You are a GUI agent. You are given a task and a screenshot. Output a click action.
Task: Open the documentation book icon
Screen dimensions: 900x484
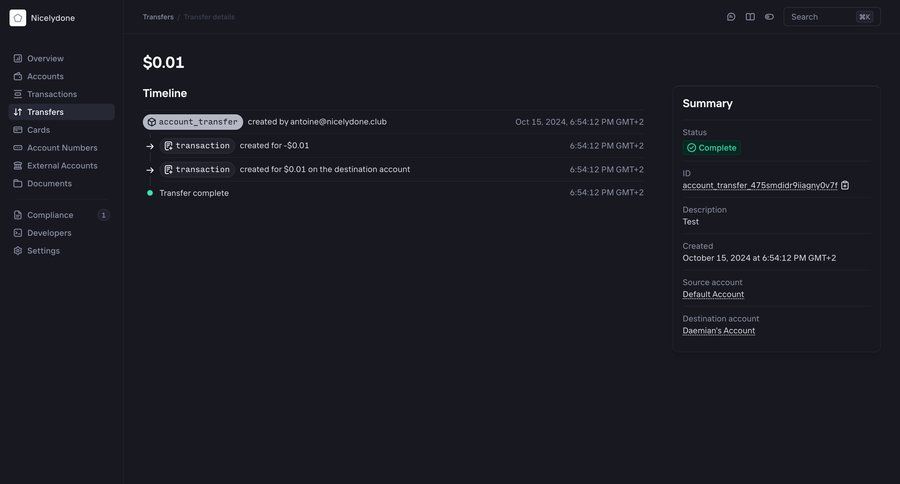pyautogui.click(x=750, y=17)
